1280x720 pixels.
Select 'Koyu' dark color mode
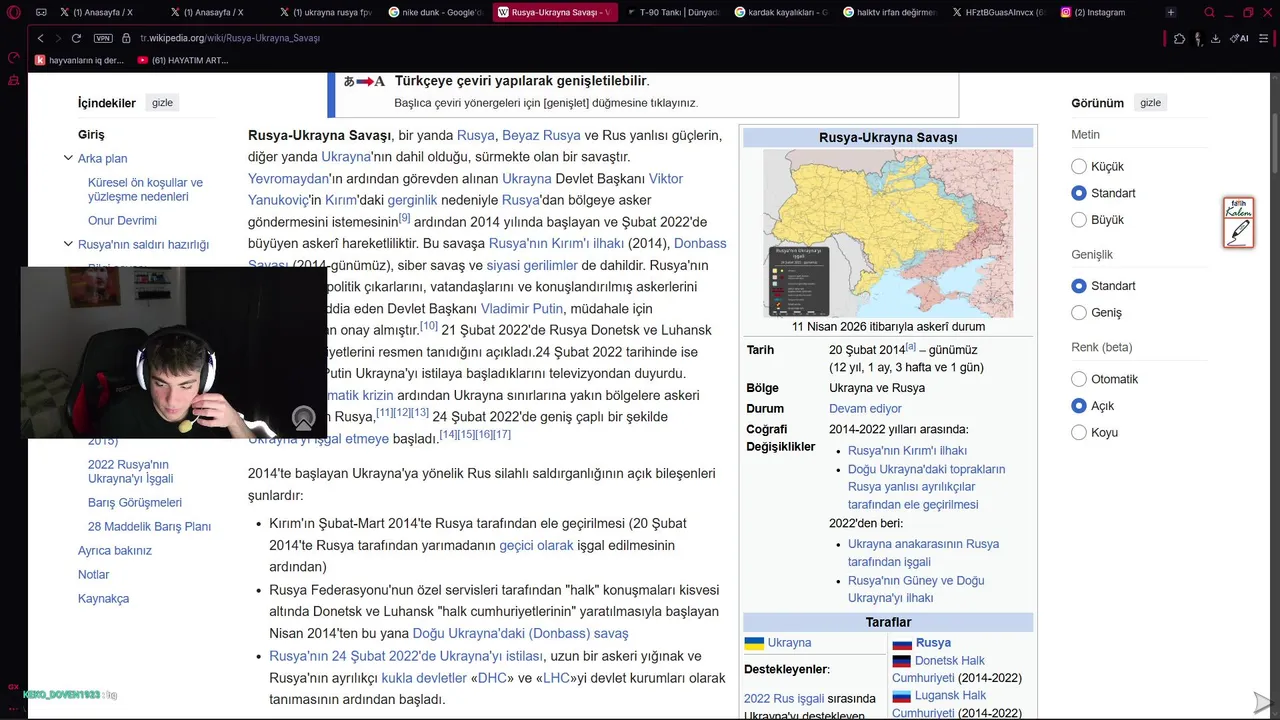1079,432
